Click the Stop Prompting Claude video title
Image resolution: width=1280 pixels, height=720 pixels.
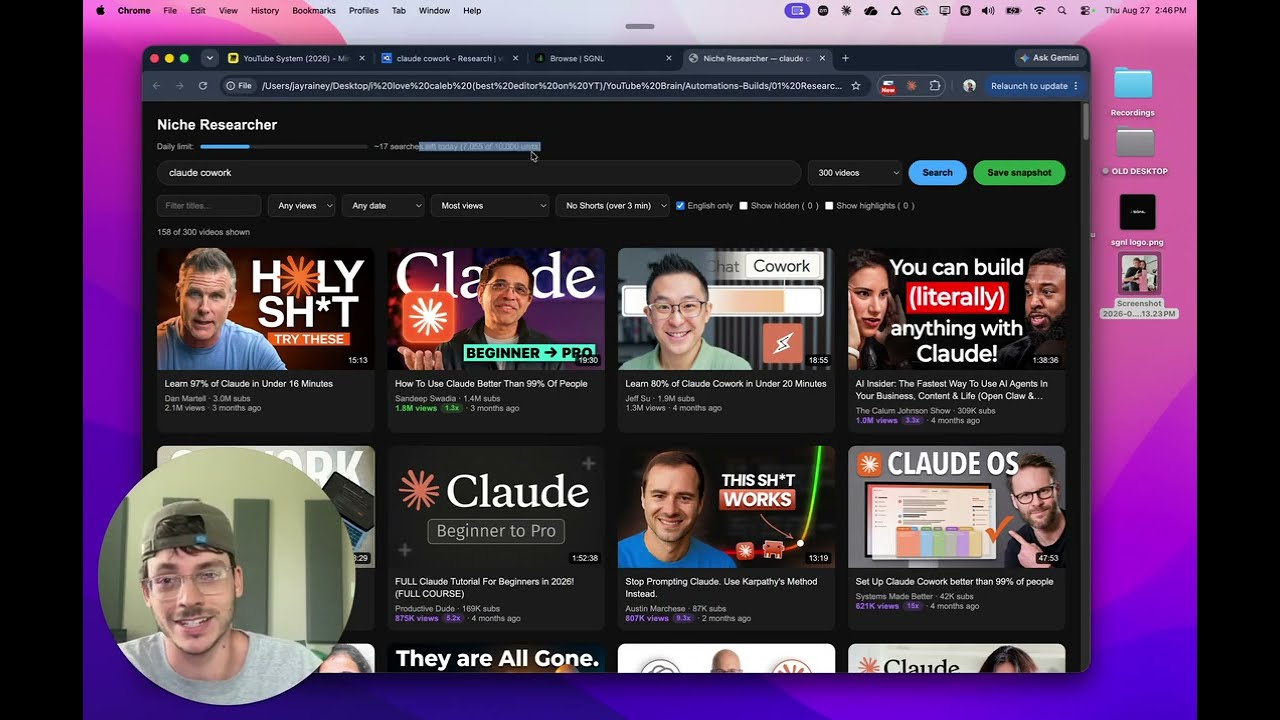(721, 587)
